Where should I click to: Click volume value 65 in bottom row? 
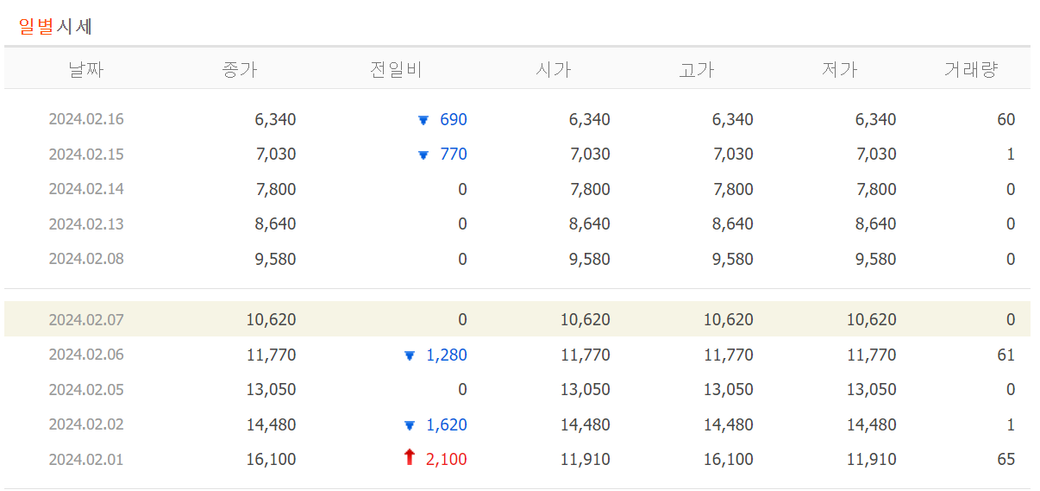pyautogui.click(x=1005, y=460)
